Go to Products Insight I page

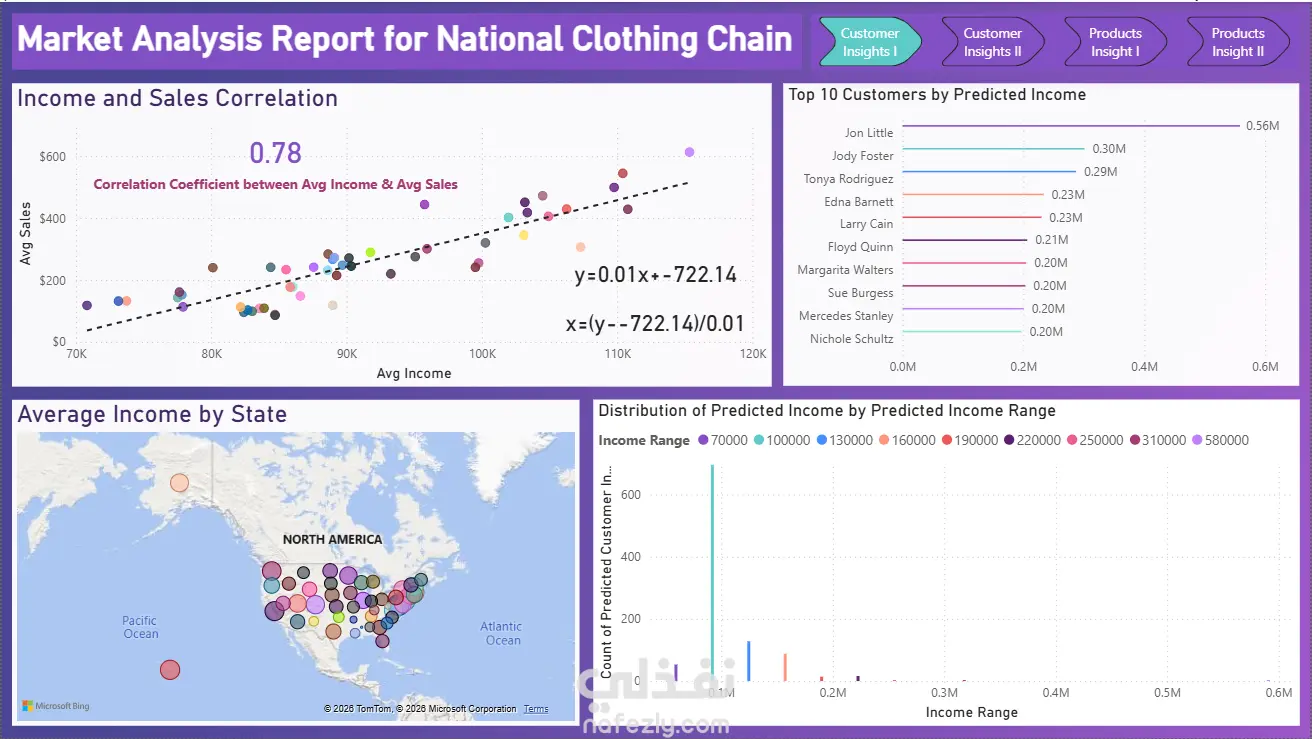tap(1114, 42)
